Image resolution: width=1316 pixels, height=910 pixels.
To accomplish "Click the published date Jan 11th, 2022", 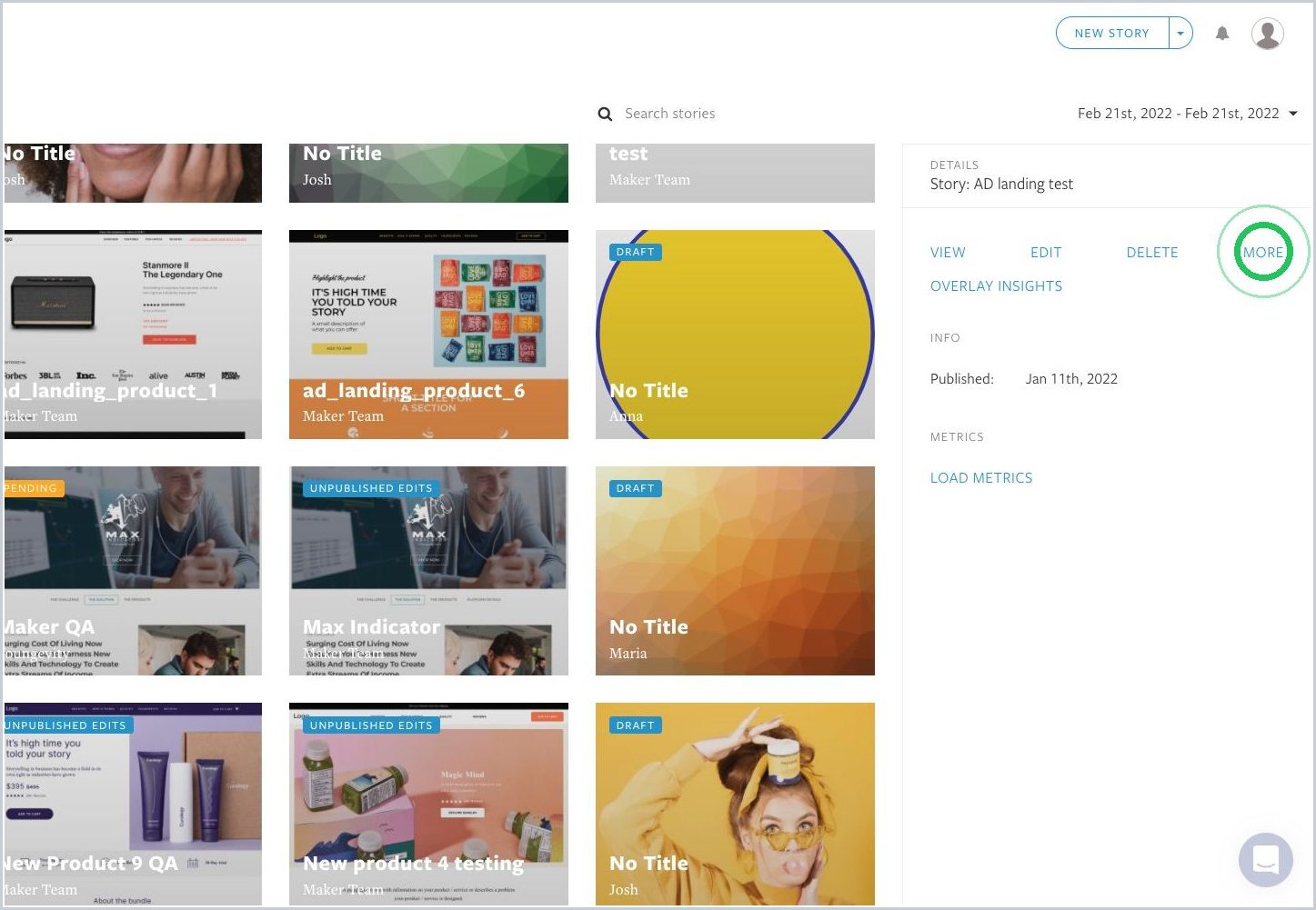I will click(1071, 379).
